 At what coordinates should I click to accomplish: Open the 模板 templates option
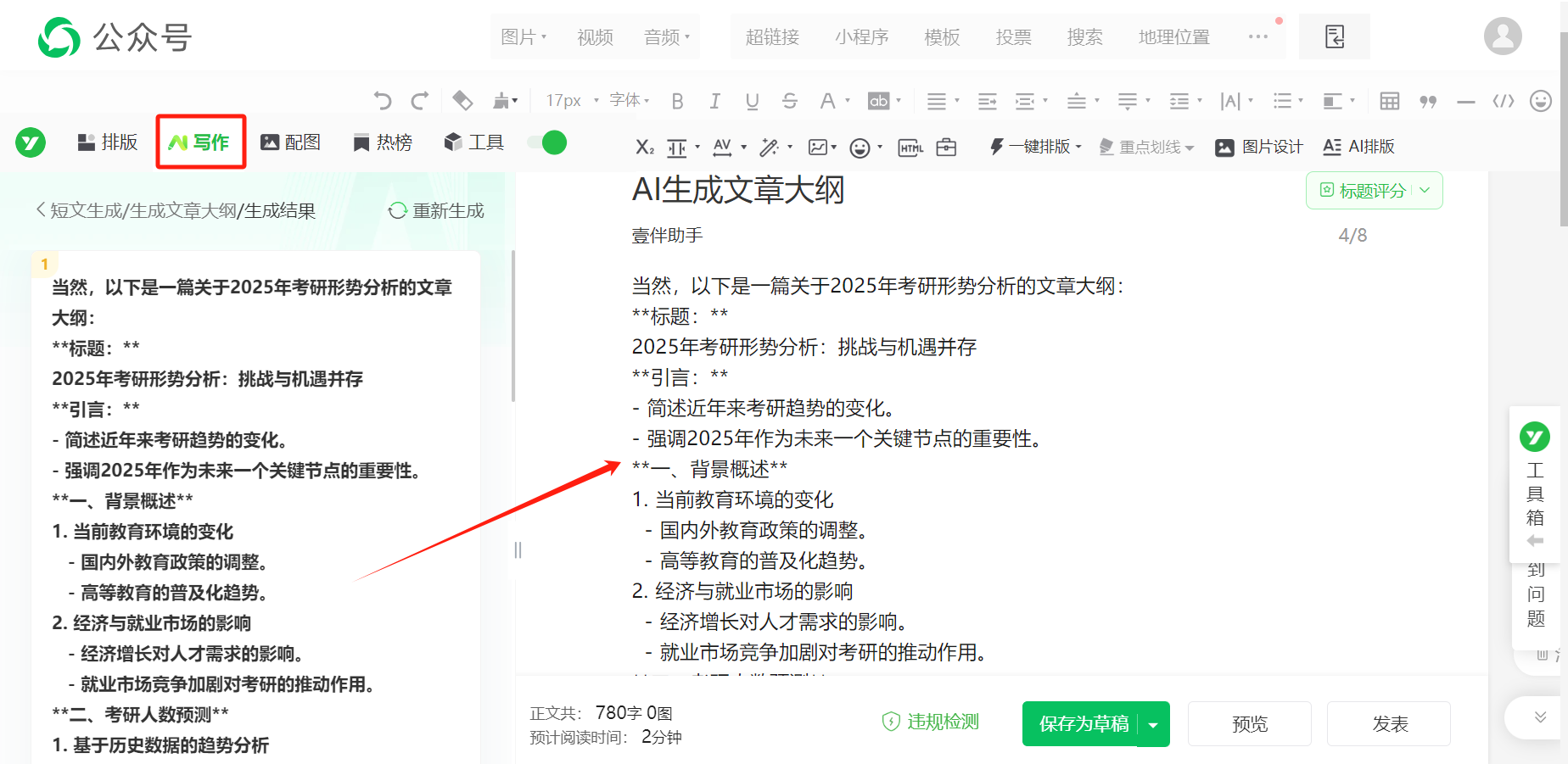[x=942, y=36]
